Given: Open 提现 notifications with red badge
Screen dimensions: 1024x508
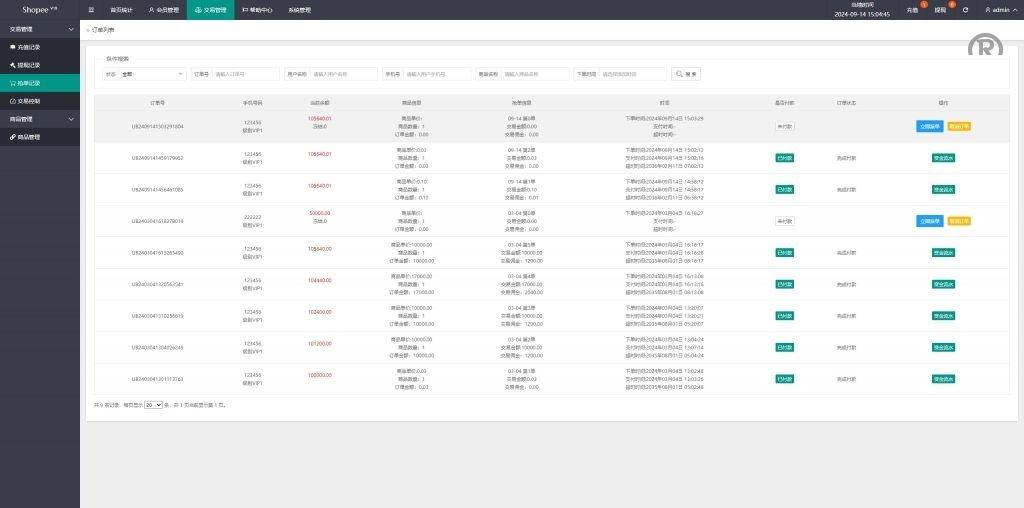Looking at the screenshot, I should coord(939,10).
